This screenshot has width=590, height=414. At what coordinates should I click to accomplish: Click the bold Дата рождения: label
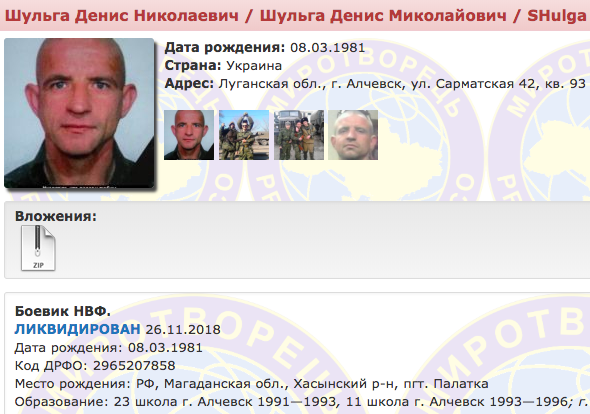225,47
